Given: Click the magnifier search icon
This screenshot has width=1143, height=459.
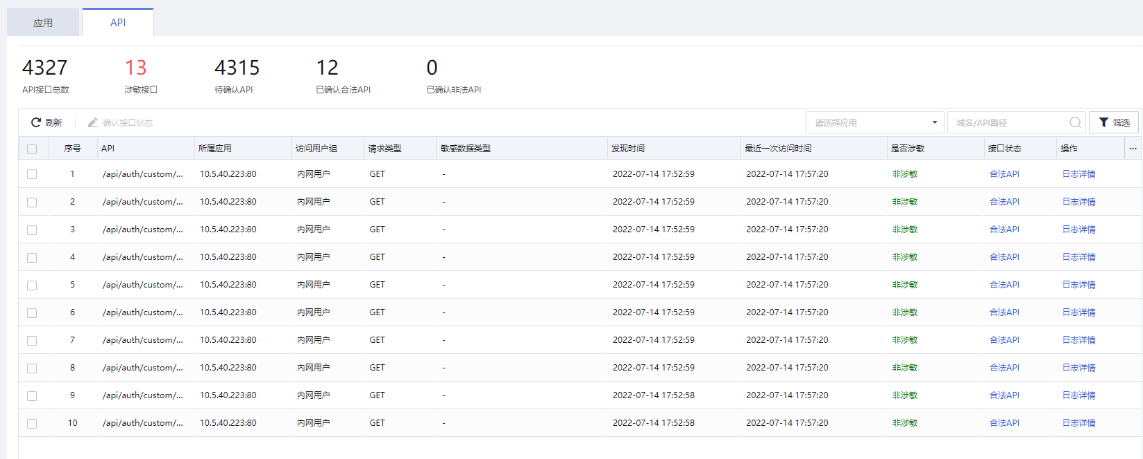Looking at the screenshot, I should coord(1075,122).
